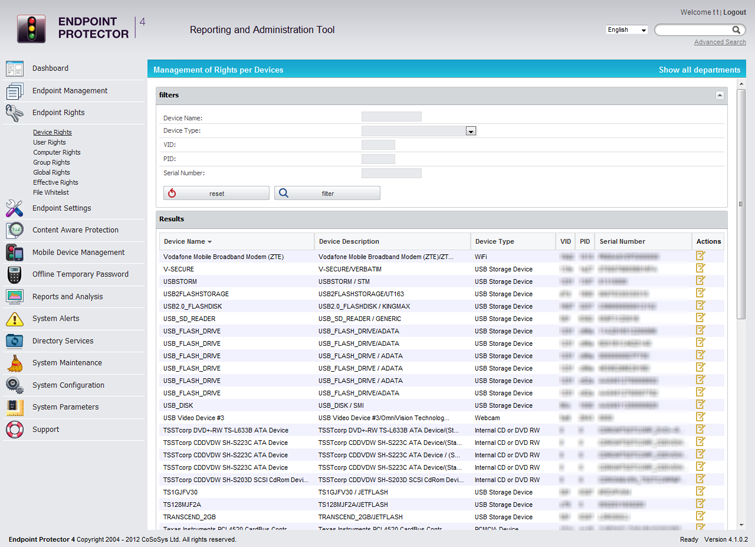
Task: Select File Whitelist submenu link
Action: point(51,193)
